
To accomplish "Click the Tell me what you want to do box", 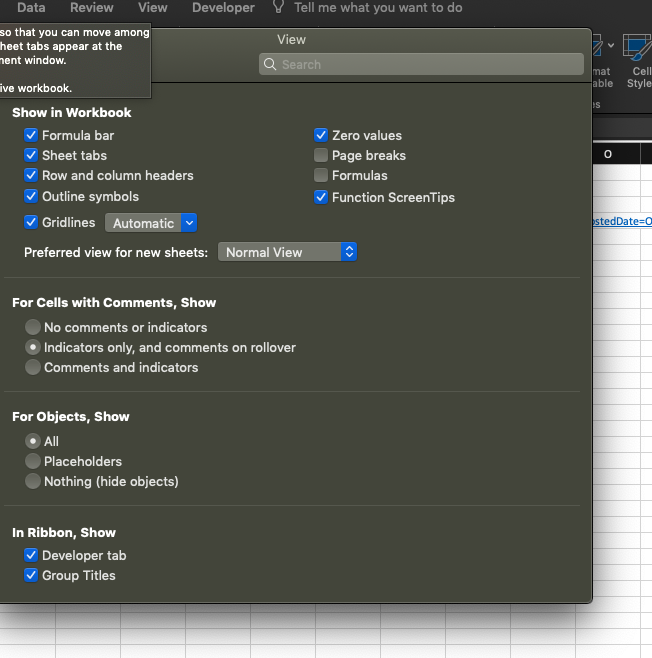I will click(x=378, y=8).
